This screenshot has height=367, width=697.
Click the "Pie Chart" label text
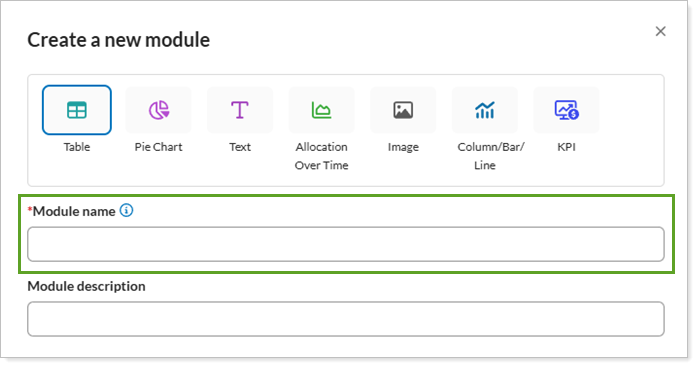158,147
